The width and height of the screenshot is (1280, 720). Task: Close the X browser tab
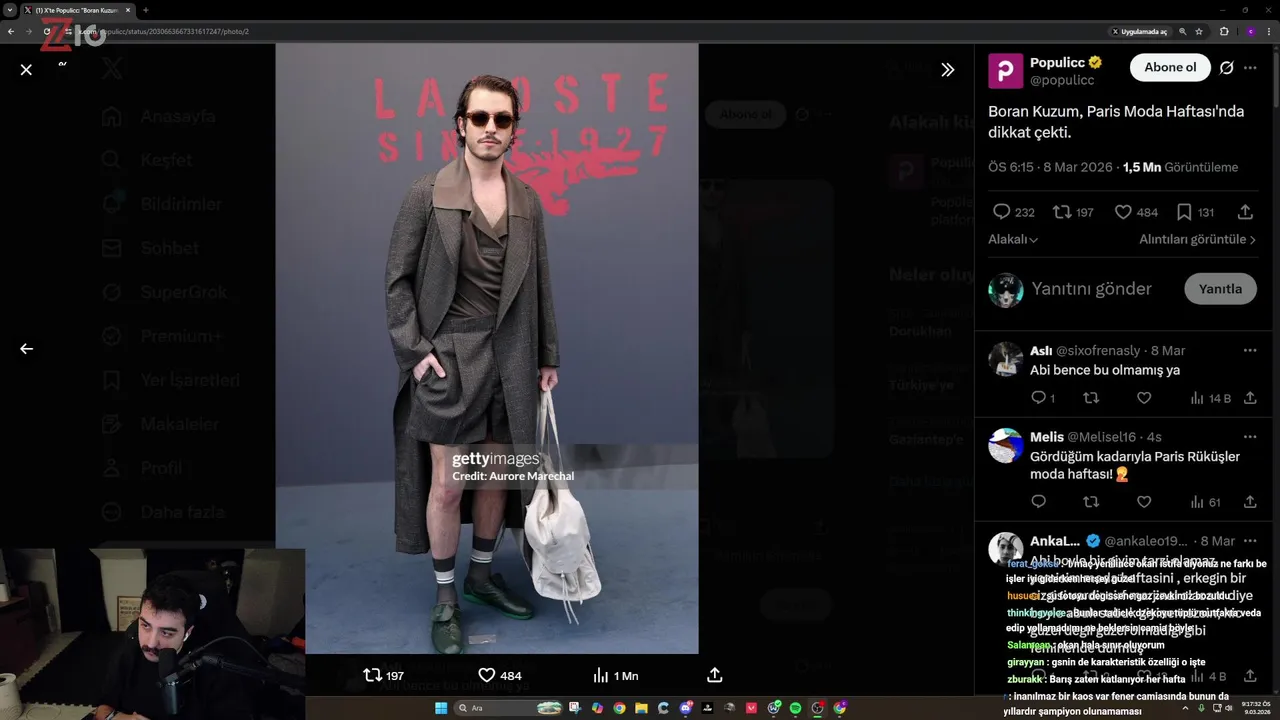(128, 10)
